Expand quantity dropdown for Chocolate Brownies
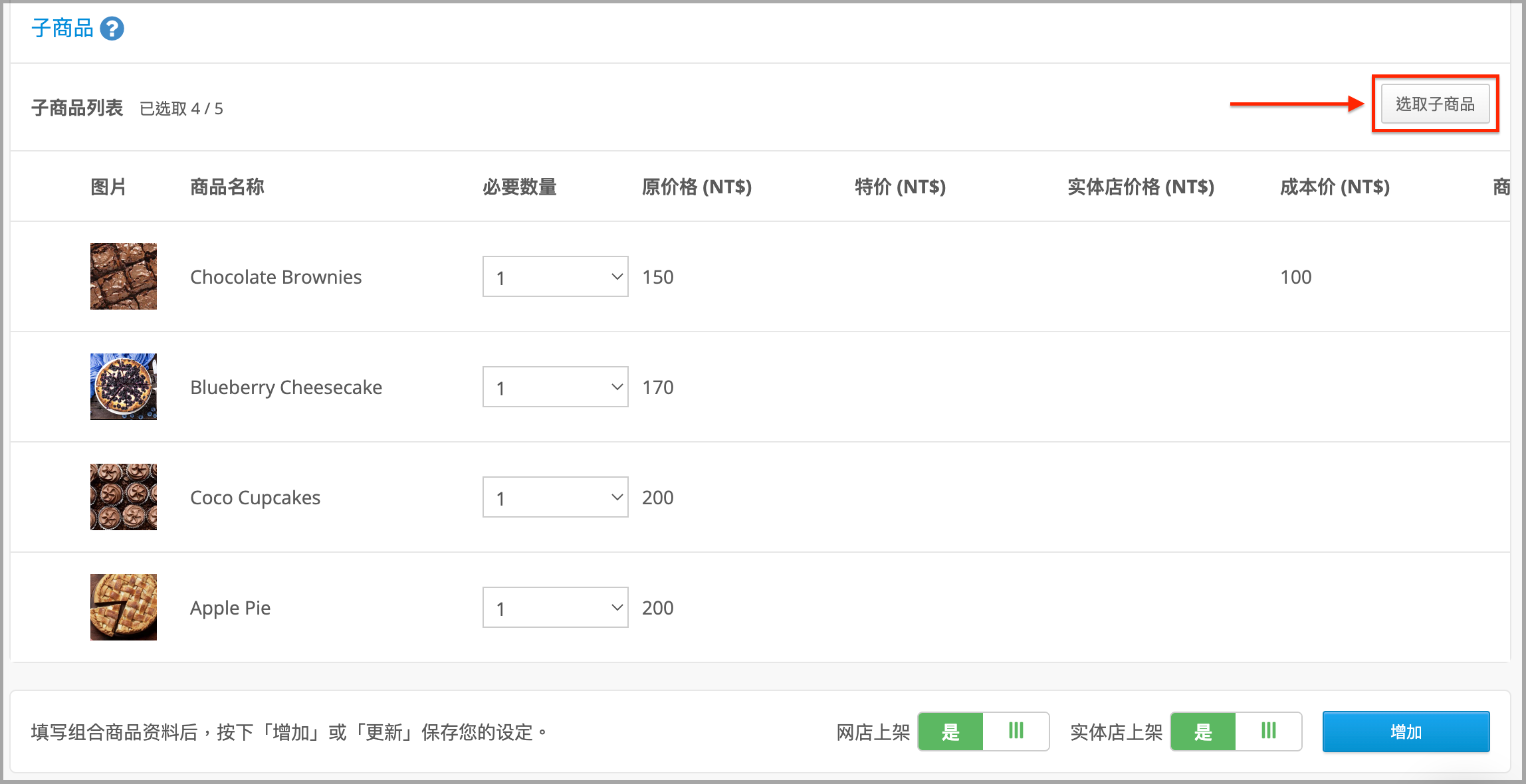Screen dimensions: 1526x784 (556, 276)
